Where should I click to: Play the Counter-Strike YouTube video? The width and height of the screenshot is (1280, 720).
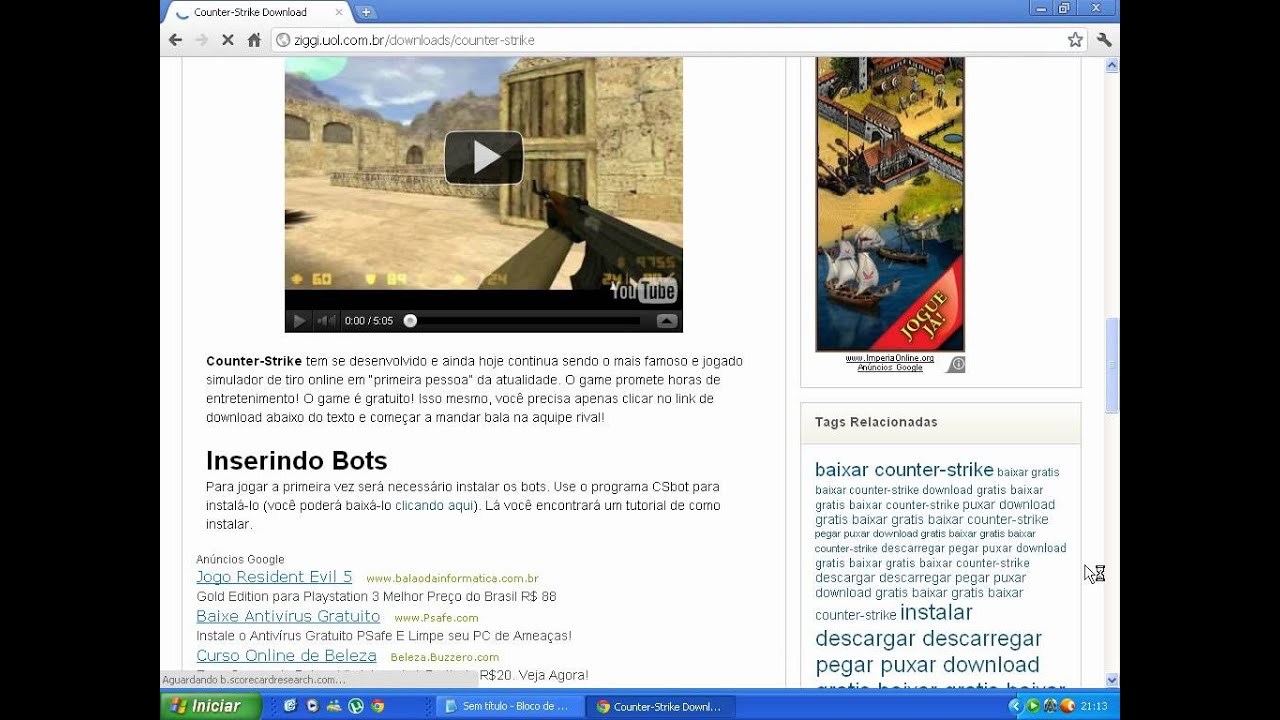pyautogui.click(x=484, y=157)
